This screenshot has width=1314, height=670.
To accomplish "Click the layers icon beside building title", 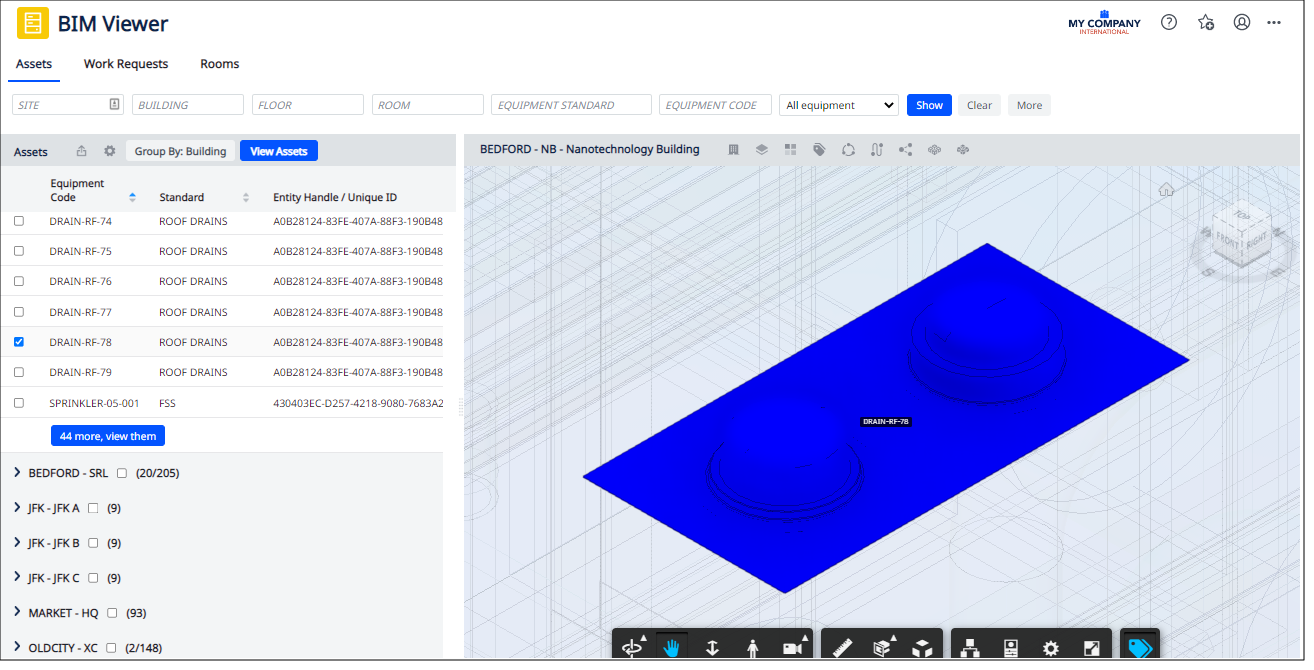I will pos(761,150).
